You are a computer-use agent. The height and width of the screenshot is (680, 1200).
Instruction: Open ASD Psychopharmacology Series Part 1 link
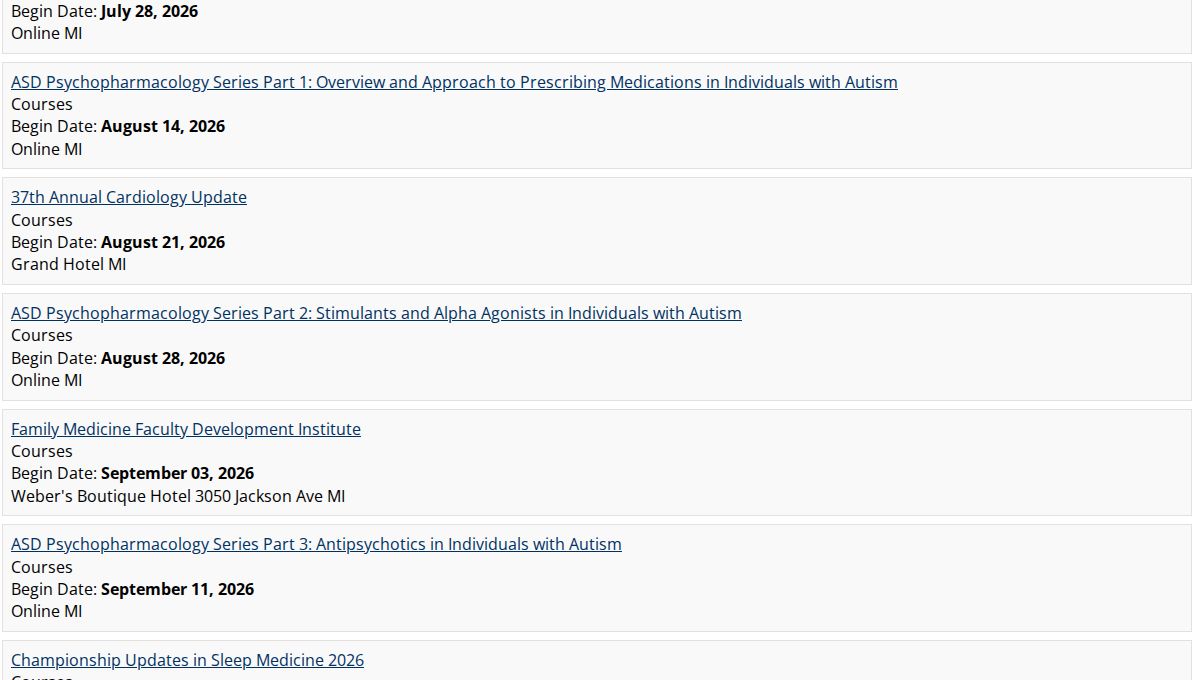coord(454,82)
